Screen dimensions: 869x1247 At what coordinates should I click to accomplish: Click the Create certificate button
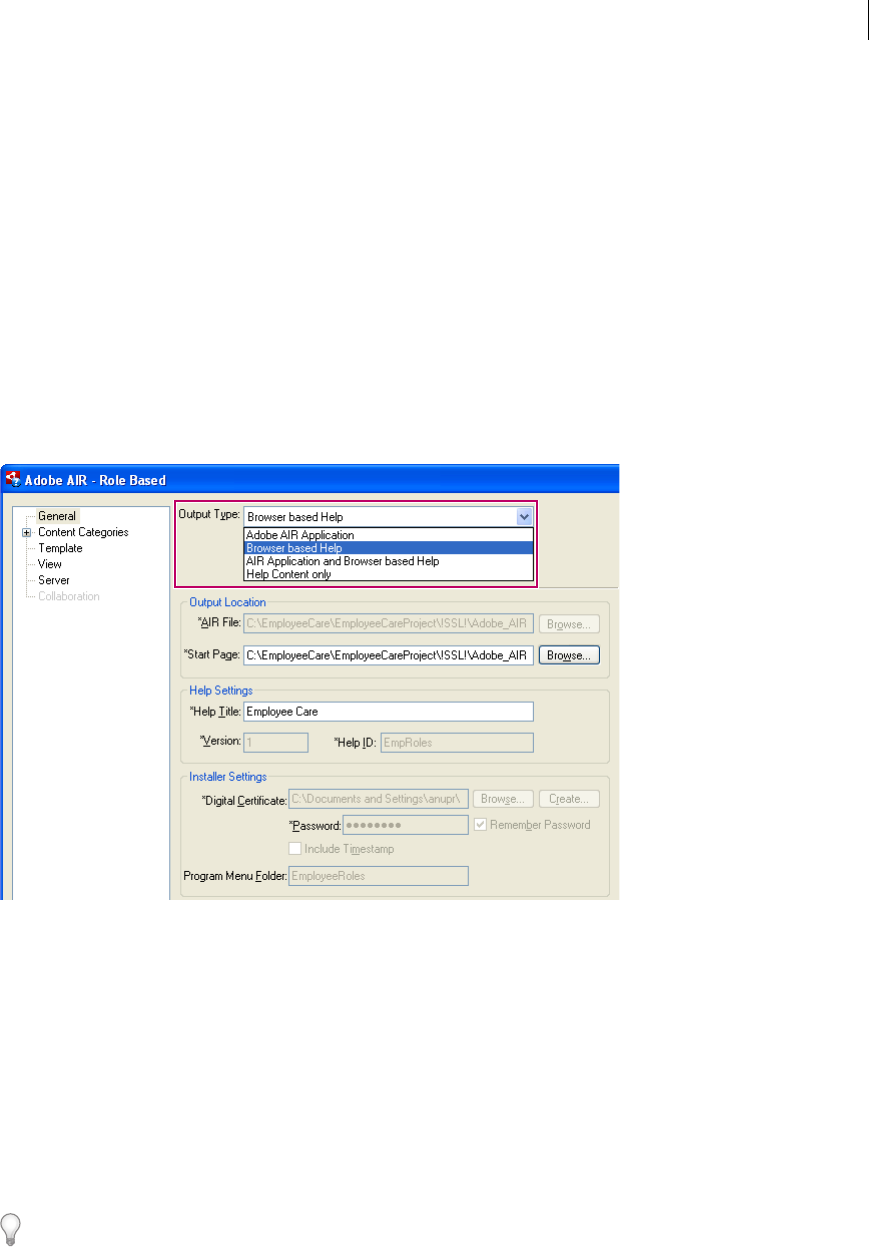[569, 799]
